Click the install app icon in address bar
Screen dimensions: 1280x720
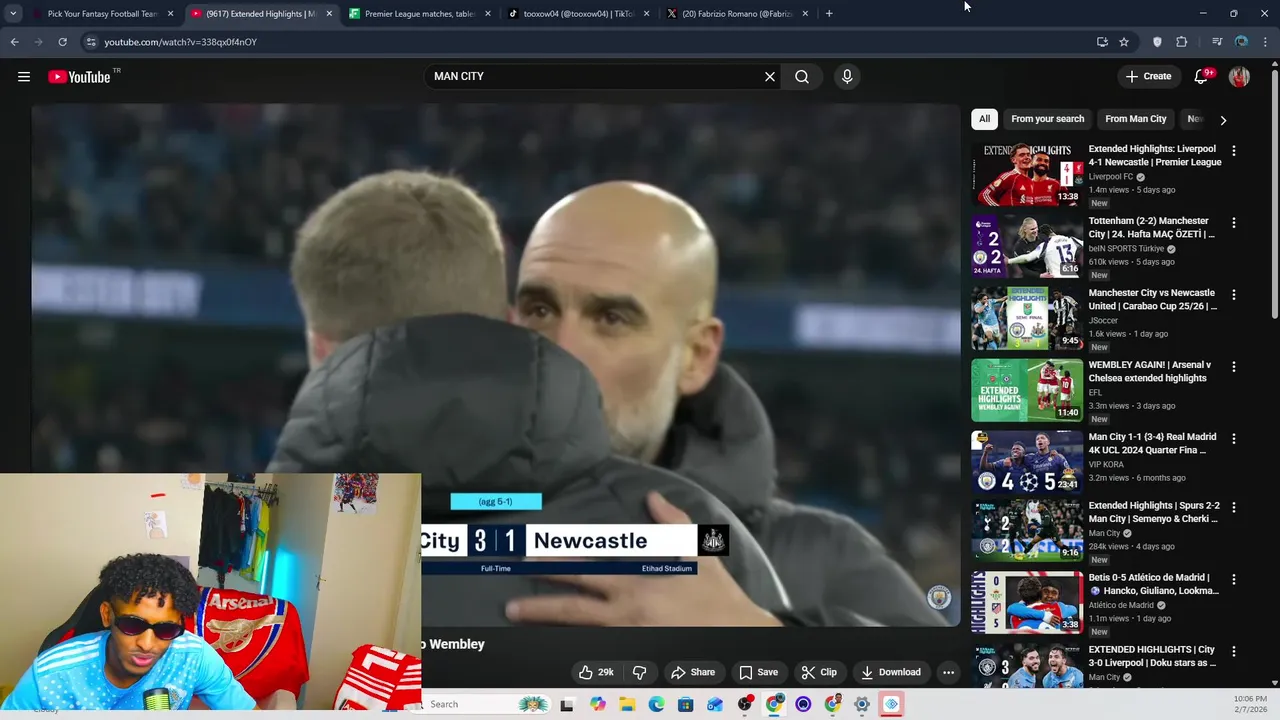(x=1102, y=42)
